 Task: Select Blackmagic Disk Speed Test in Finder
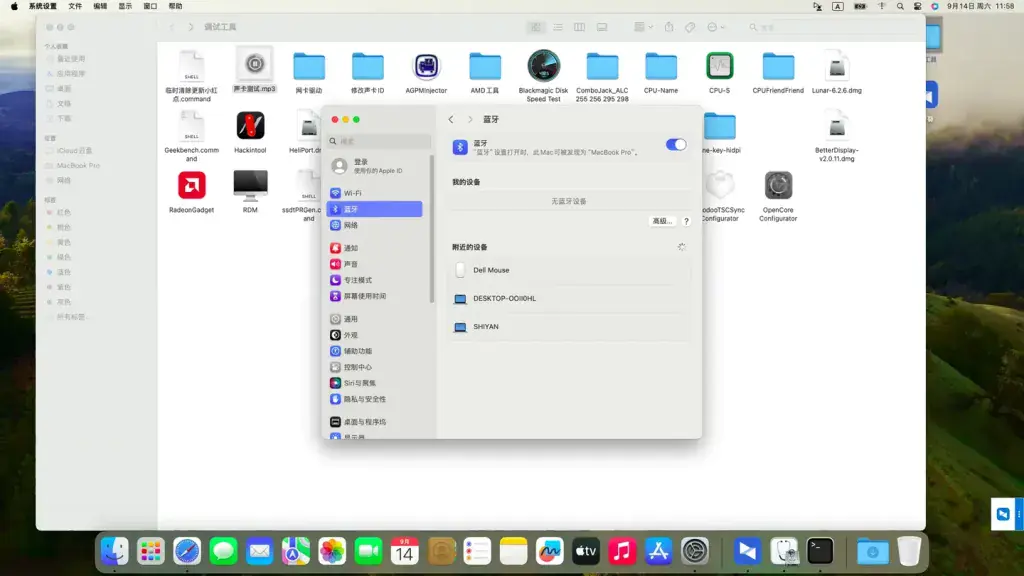543,76
